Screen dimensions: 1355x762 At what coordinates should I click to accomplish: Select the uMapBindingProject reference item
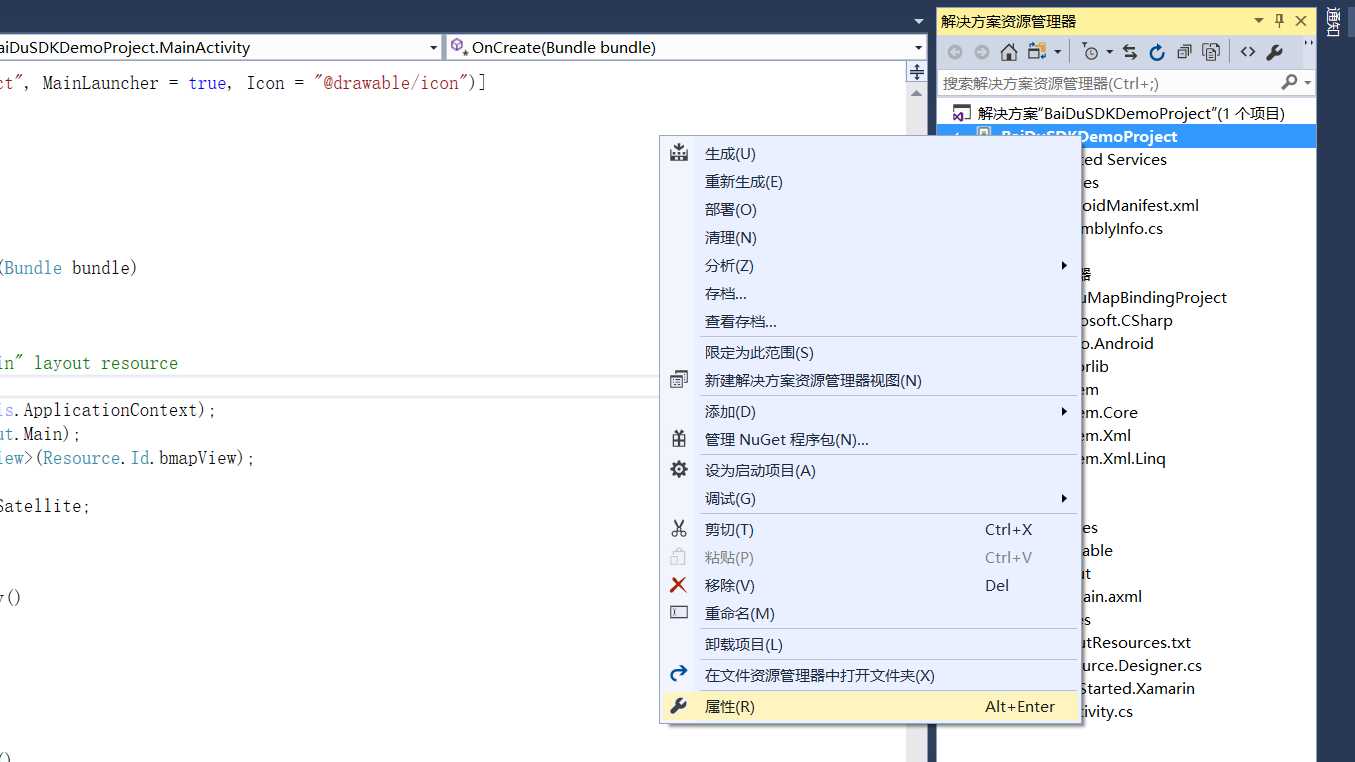pyautogui.click(x=1154, y=297)
